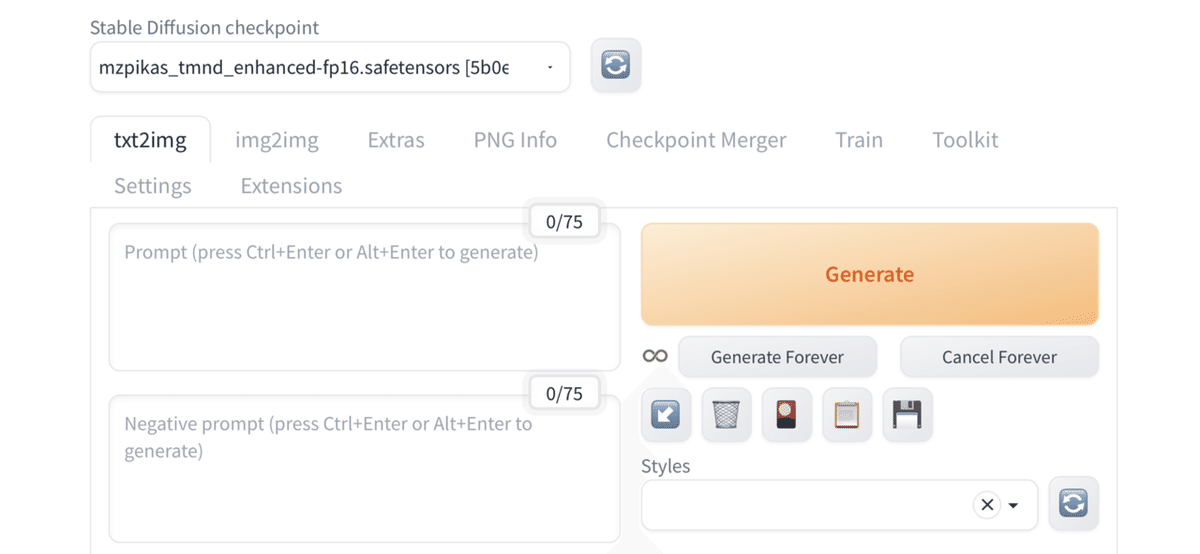
Task: Expand the Styles dropdown arrow
Action: [1013, 505]
